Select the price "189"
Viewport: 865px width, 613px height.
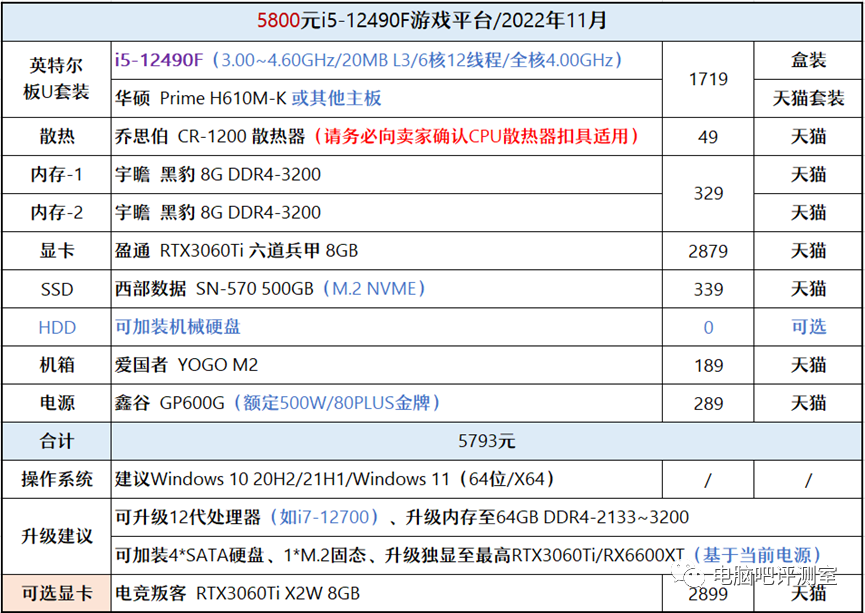pyautogui.click(x=708, y=365)
